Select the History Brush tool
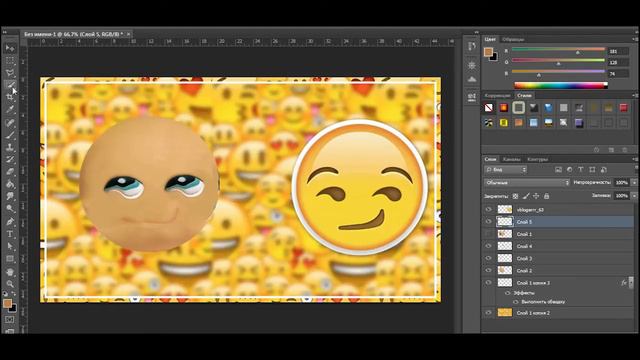 10,160
